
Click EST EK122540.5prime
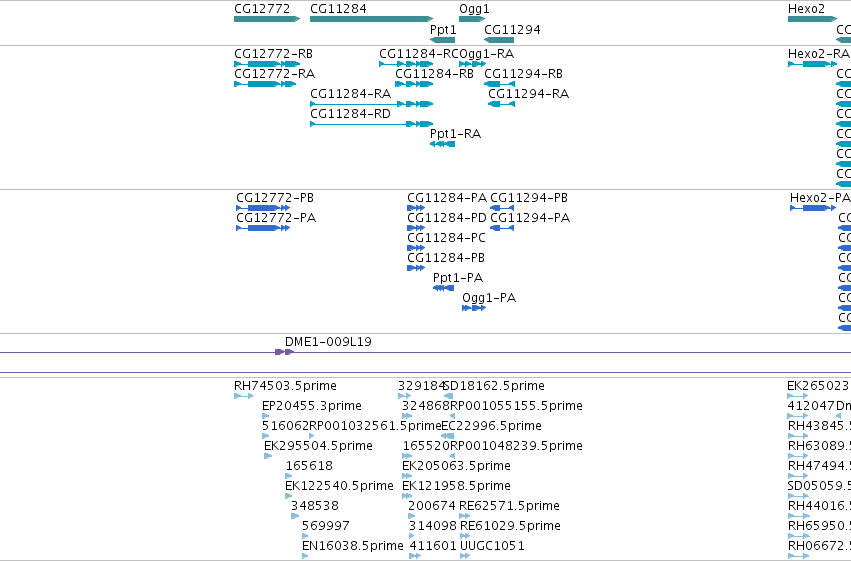point(289,496)
